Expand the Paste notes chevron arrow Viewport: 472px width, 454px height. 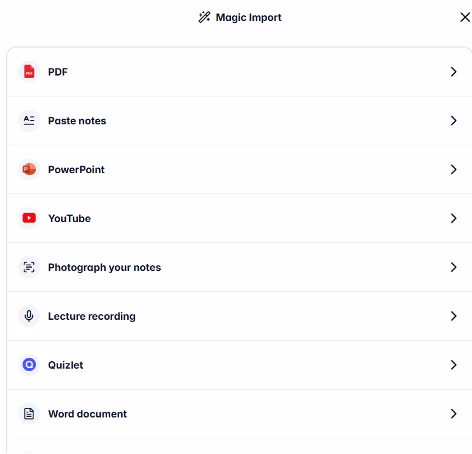point(453,120)
